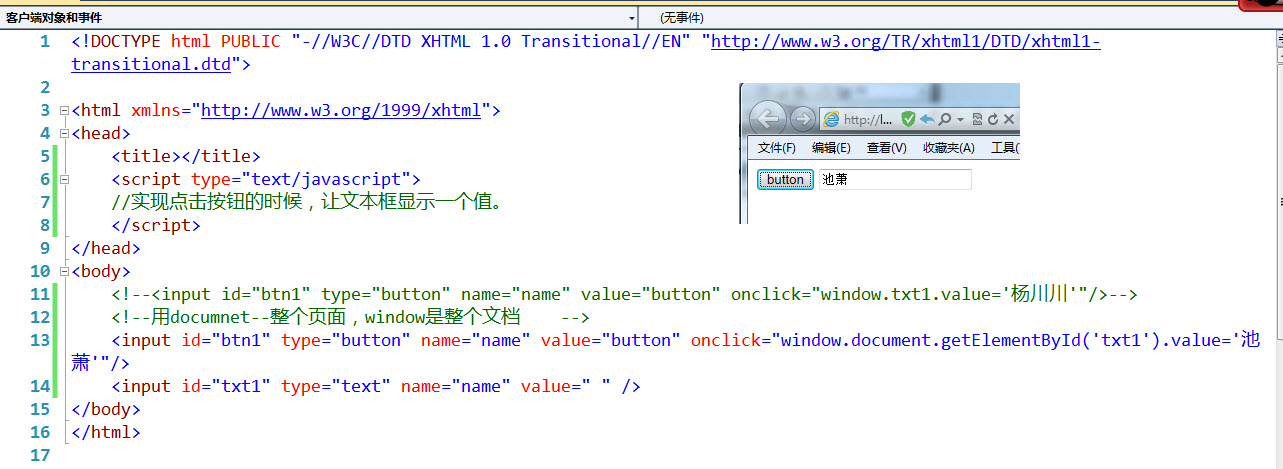Open the http://www.w3.org/1999/xhtml link
1283x469 pixels.
(341, 110)
